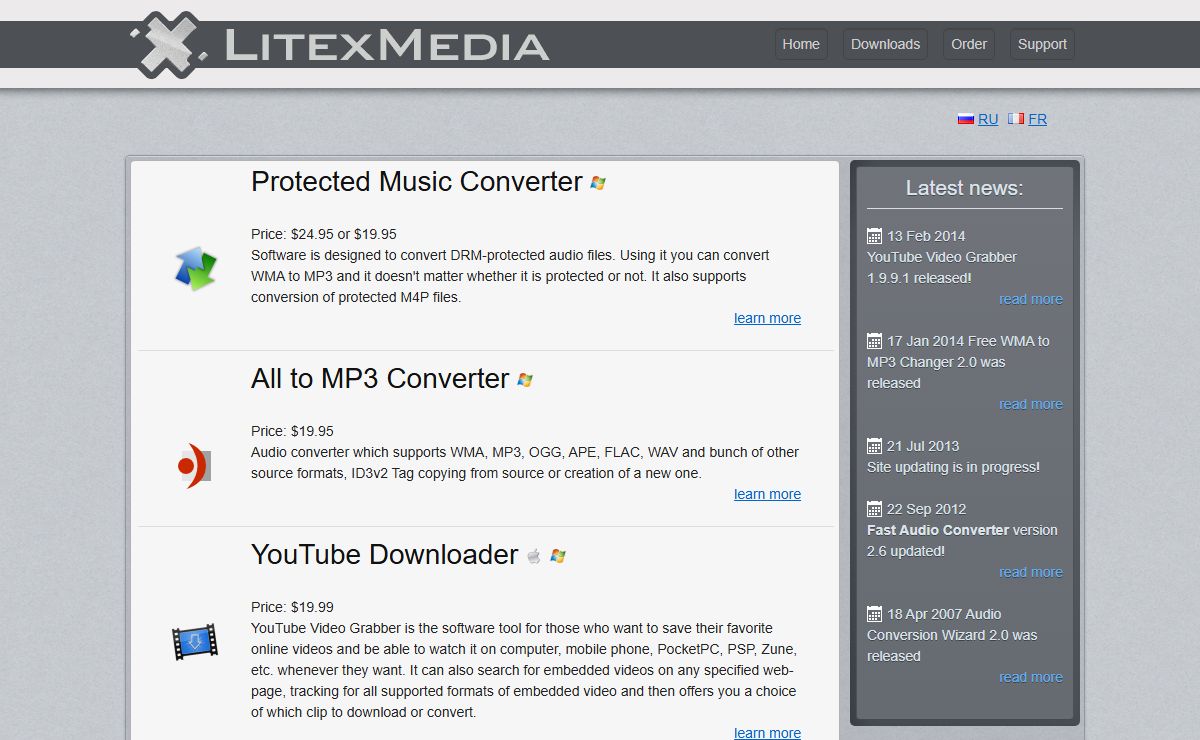Click the Price: $19.99 text
The image size is (1200, 740).
(x=292, y=607)
